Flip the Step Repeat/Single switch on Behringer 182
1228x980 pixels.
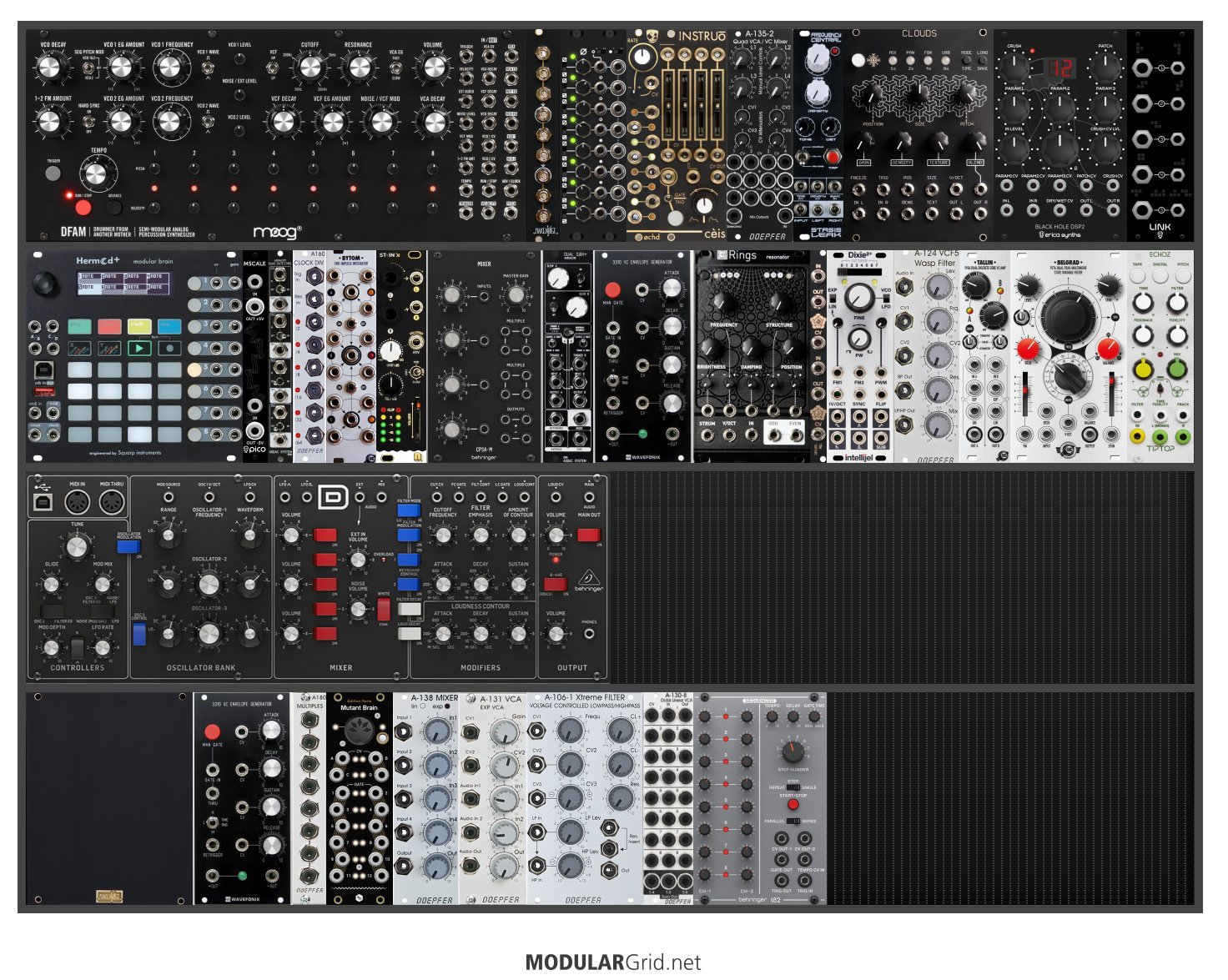tap(793, 787)
